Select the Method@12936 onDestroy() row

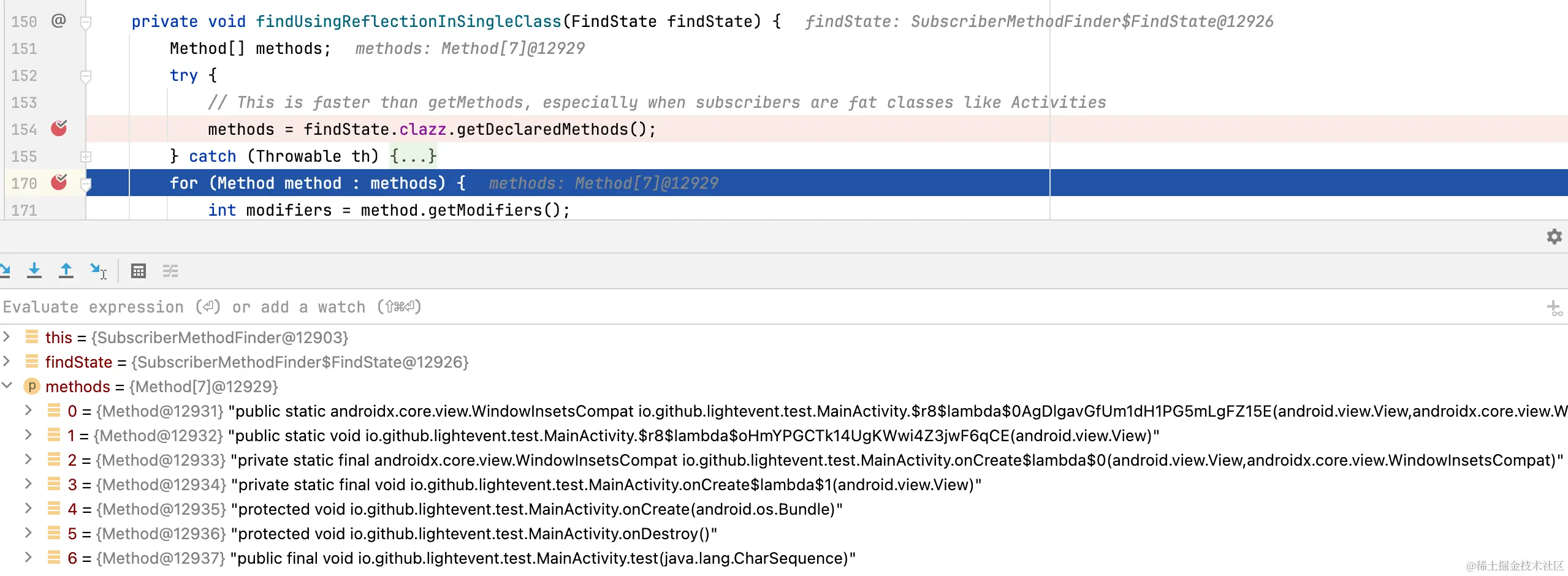(x=784, y=534)
